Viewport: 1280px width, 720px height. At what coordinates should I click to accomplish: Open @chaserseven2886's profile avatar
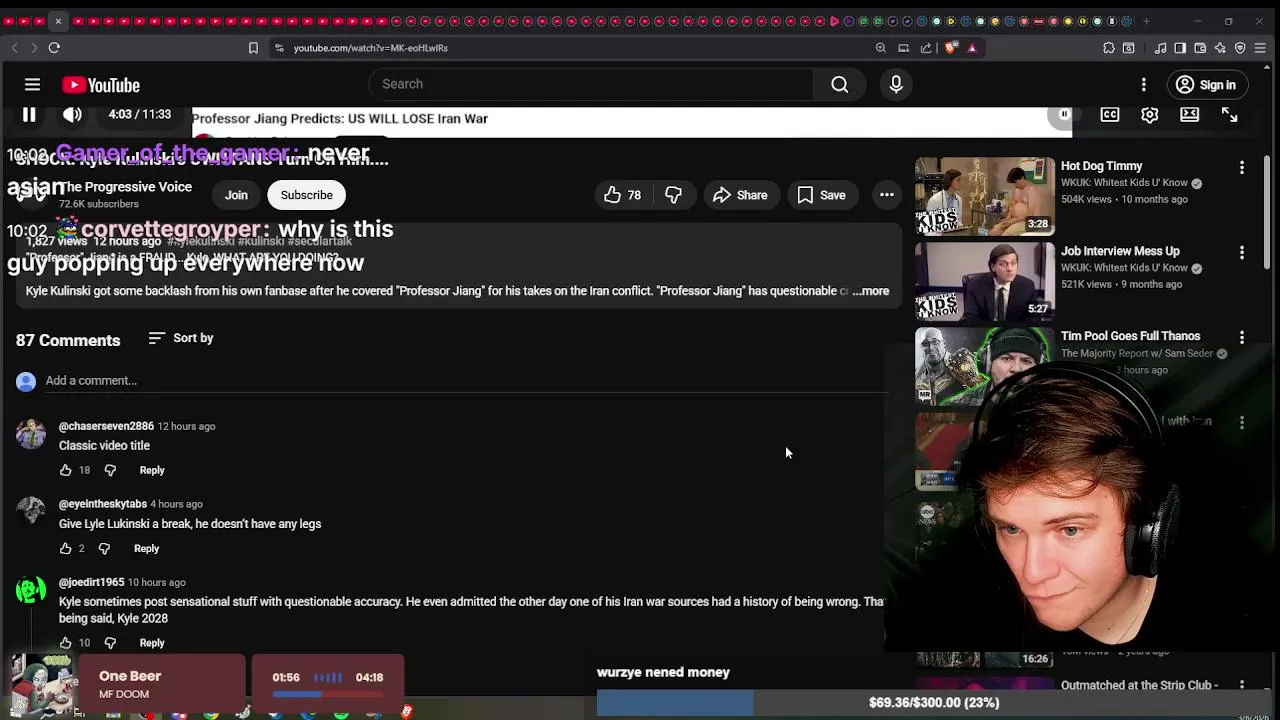coord(31,434)
